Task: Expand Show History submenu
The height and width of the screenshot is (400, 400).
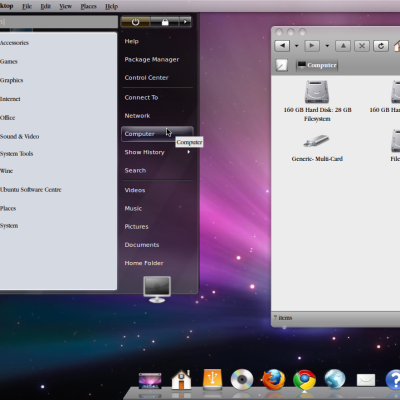Action: click(x=157, y=152)
